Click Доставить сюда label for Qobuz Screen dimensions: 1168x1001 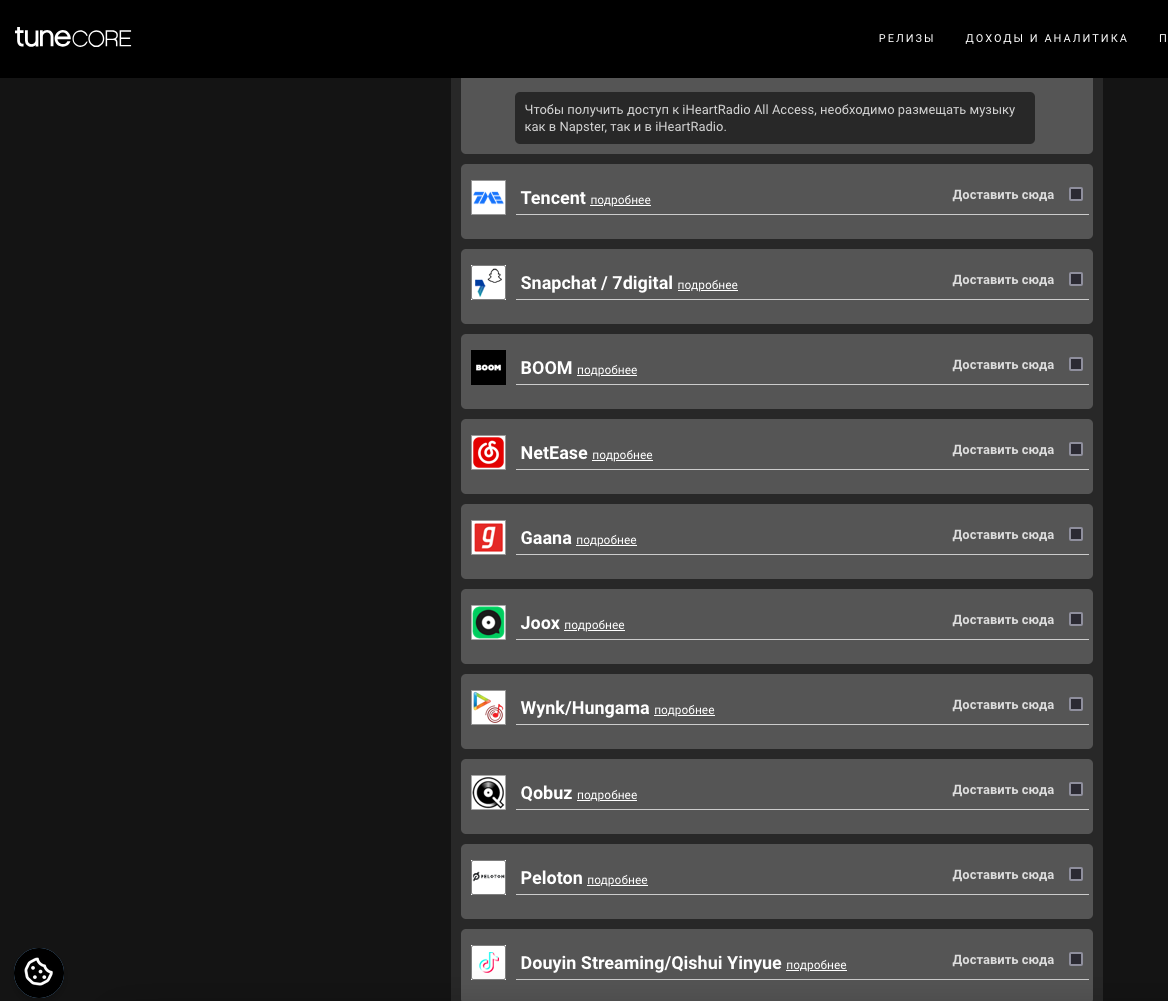pos(1003,789)
